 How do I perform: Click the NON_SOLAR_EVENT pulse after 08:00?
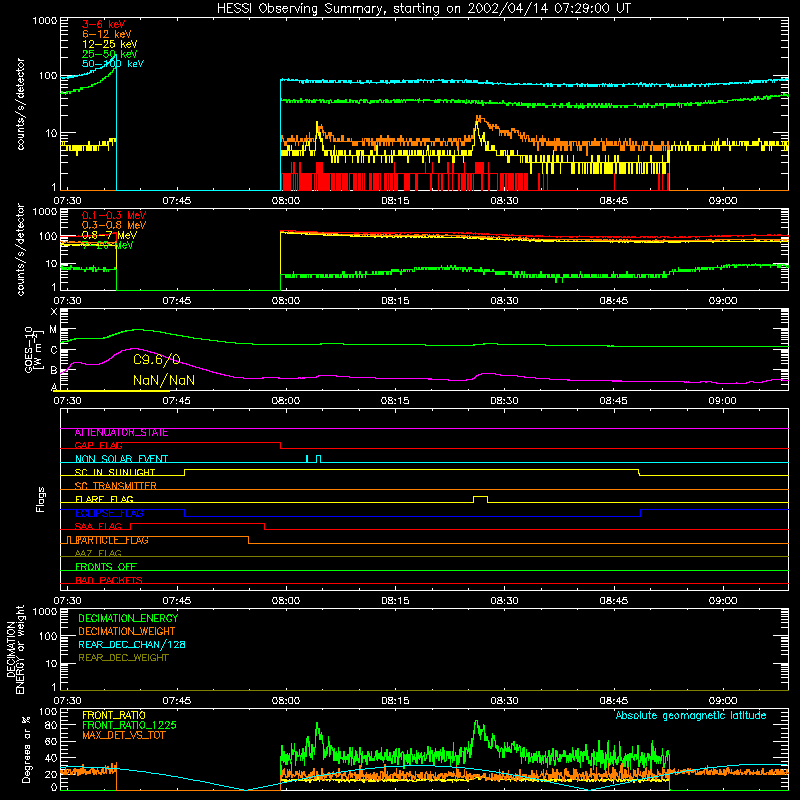tap(318, 459)
